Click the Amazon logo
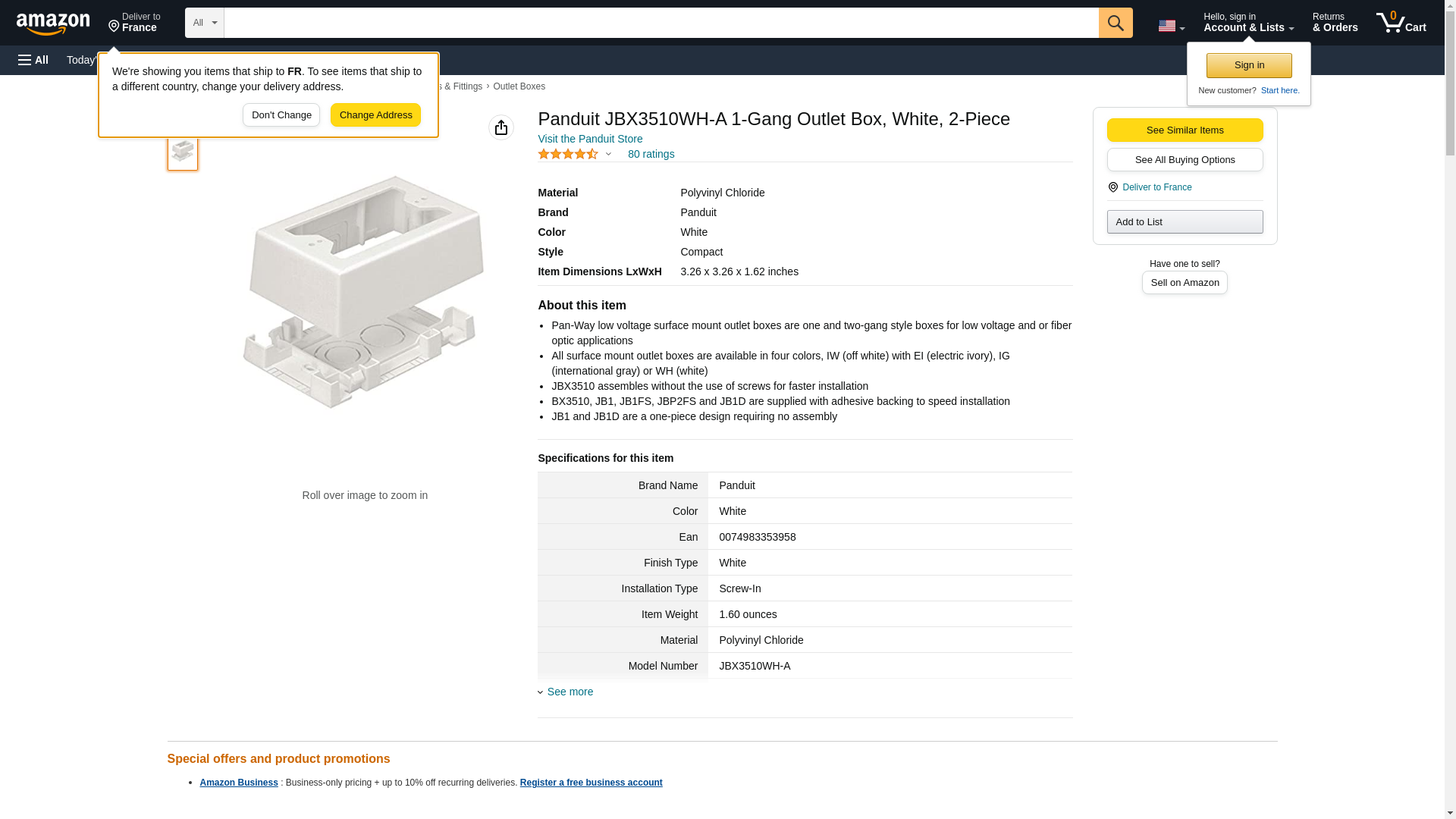The height and width of the screenshot is (819, 1456). pos(53,24)
